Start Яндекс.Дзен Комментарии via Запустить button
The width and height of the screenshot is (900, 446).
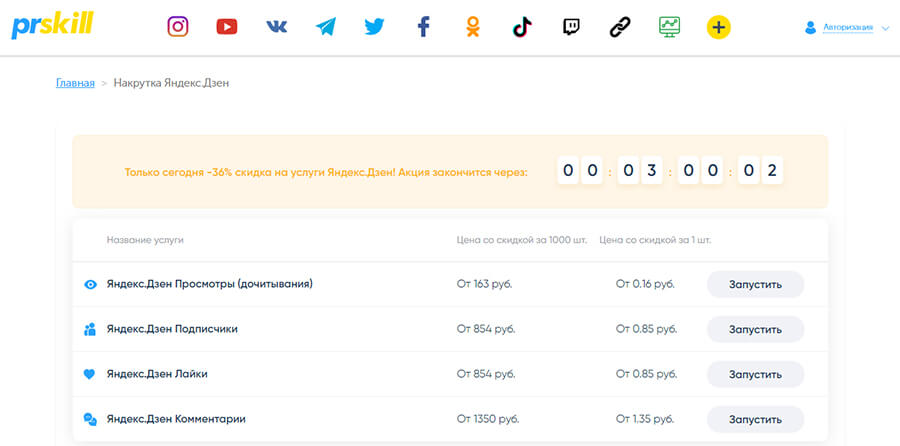coord(755,419)
